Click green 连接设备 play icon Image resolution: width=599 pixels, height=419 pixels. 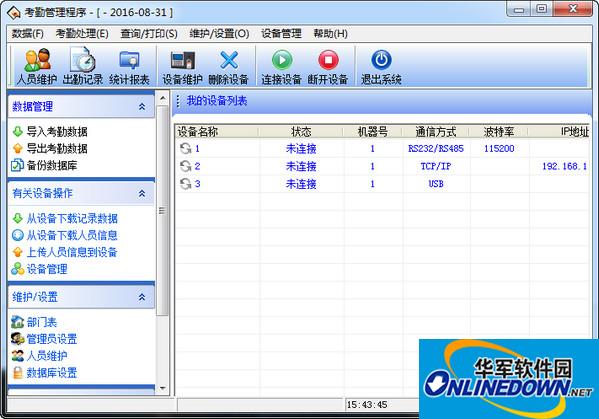(282, 60)
